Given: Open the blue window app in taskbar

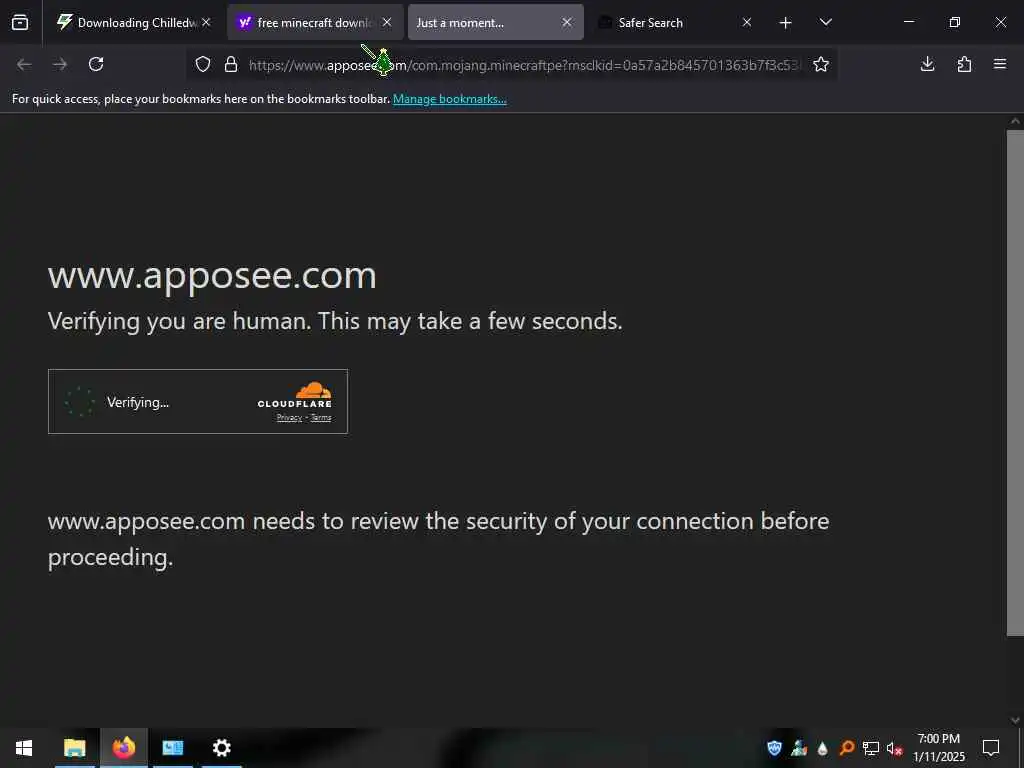Looking at the screenshot, I should click(x=172, y=748).
